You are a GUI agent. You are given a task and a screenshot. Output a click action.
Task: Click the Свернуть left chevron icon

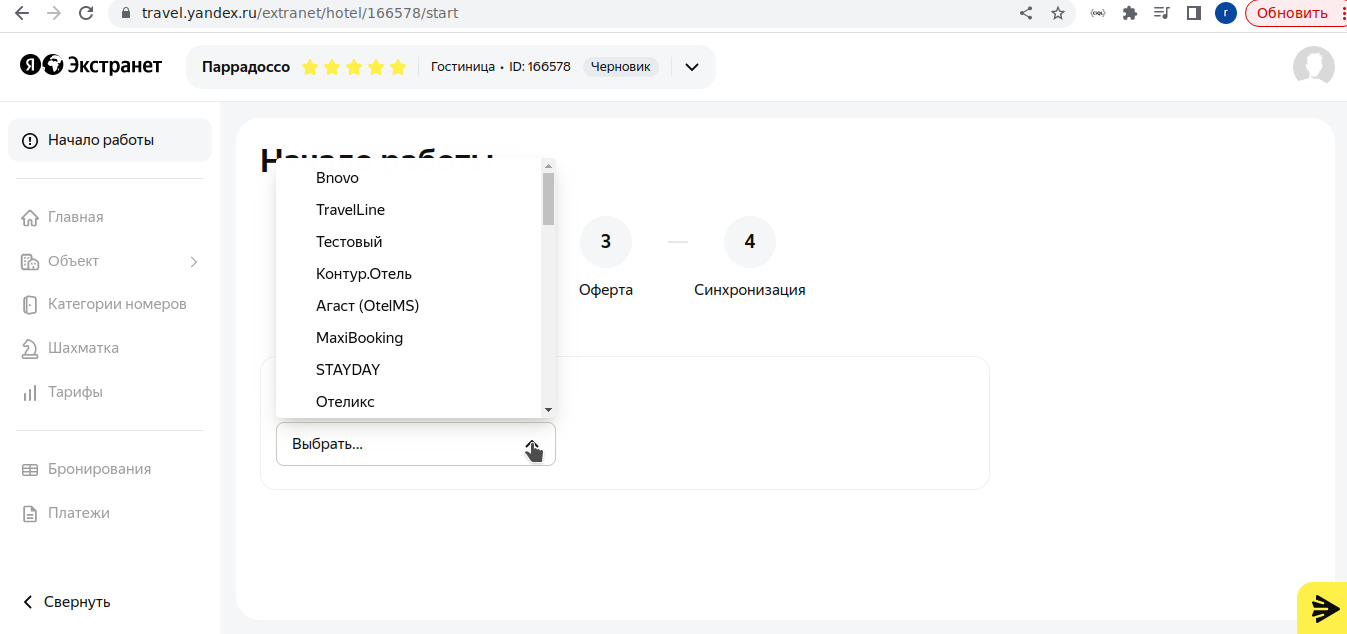(x=28, y=602)
